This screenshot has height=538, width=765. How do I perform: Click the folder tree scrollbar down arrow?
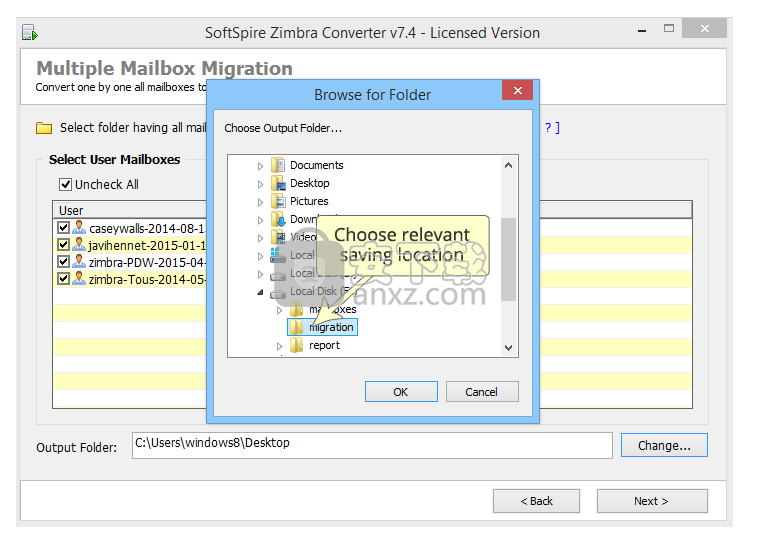click(508, 347)
